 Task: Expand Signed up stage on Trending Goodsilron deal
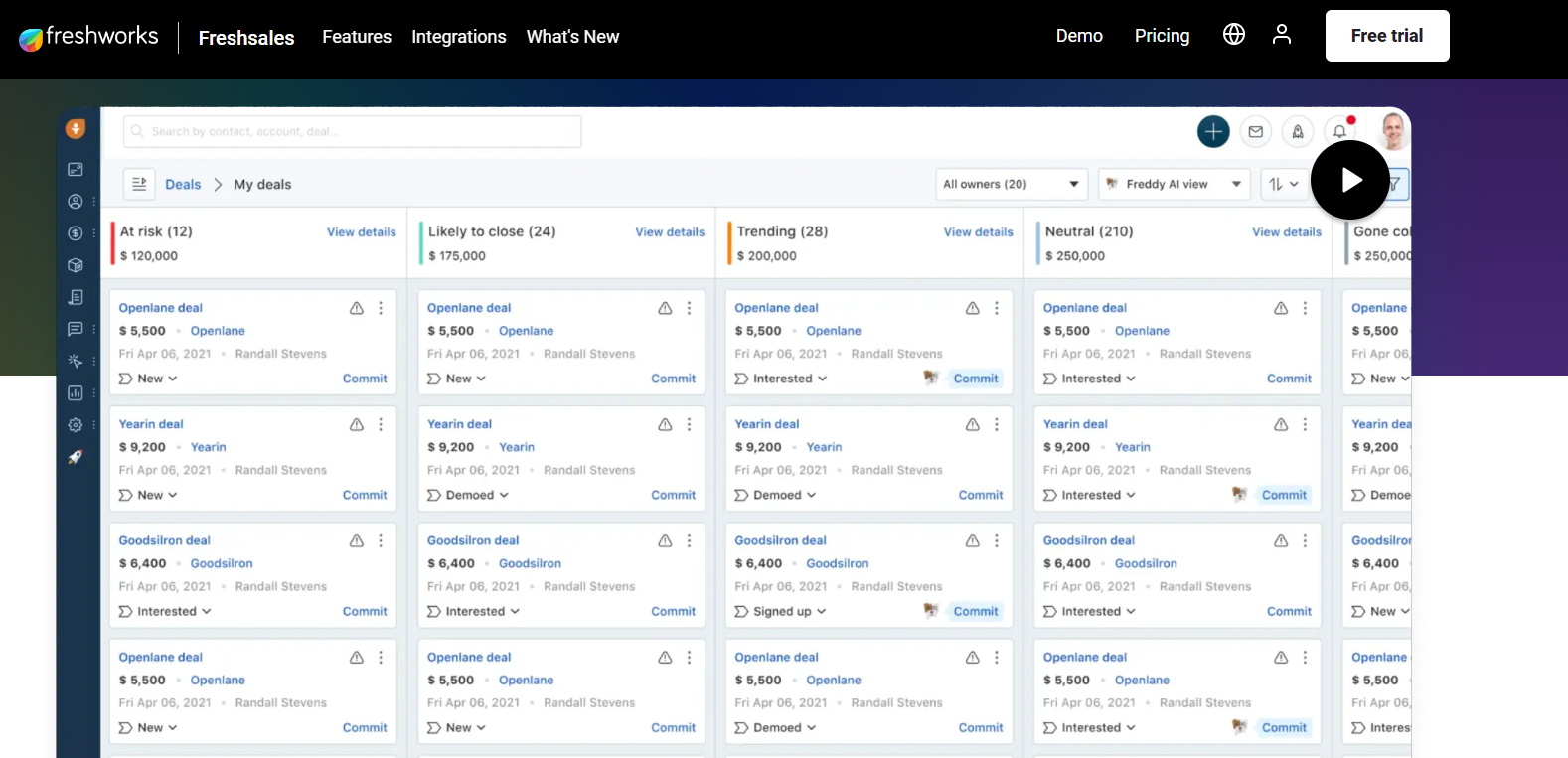coord(781,611)
